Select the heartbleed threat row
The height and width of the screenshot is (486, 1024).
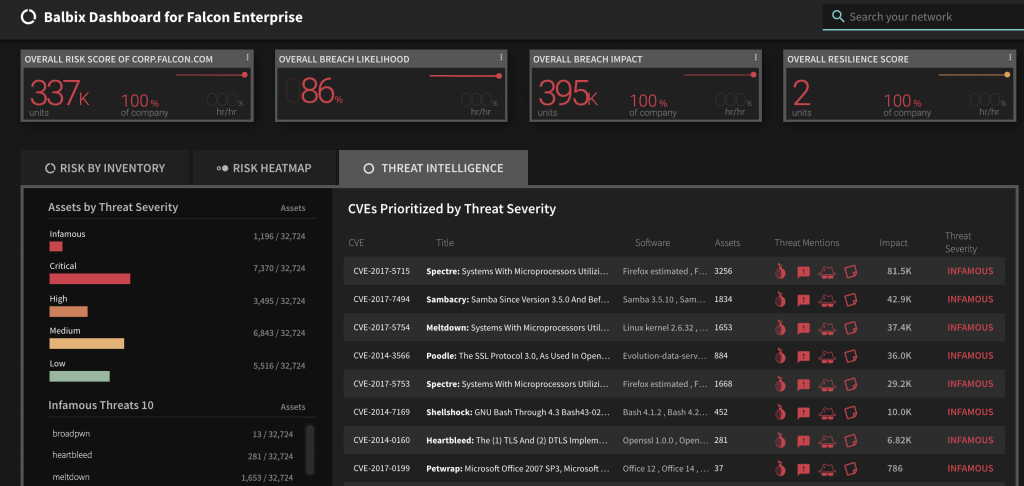(x=173, y=455)
